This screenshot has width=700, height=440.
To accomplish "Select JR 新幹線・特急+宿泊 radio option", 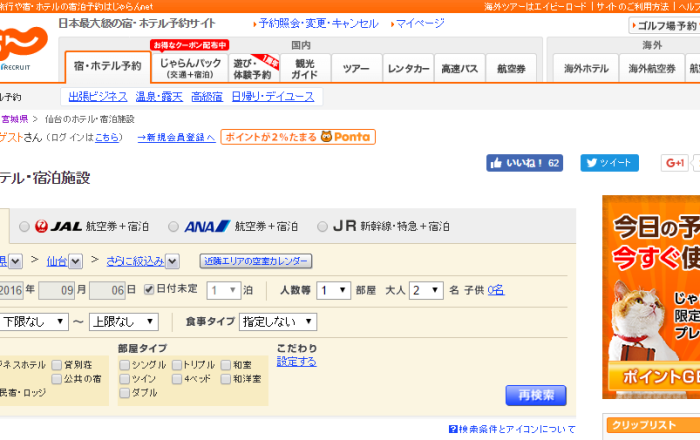I will coord(322,227).
